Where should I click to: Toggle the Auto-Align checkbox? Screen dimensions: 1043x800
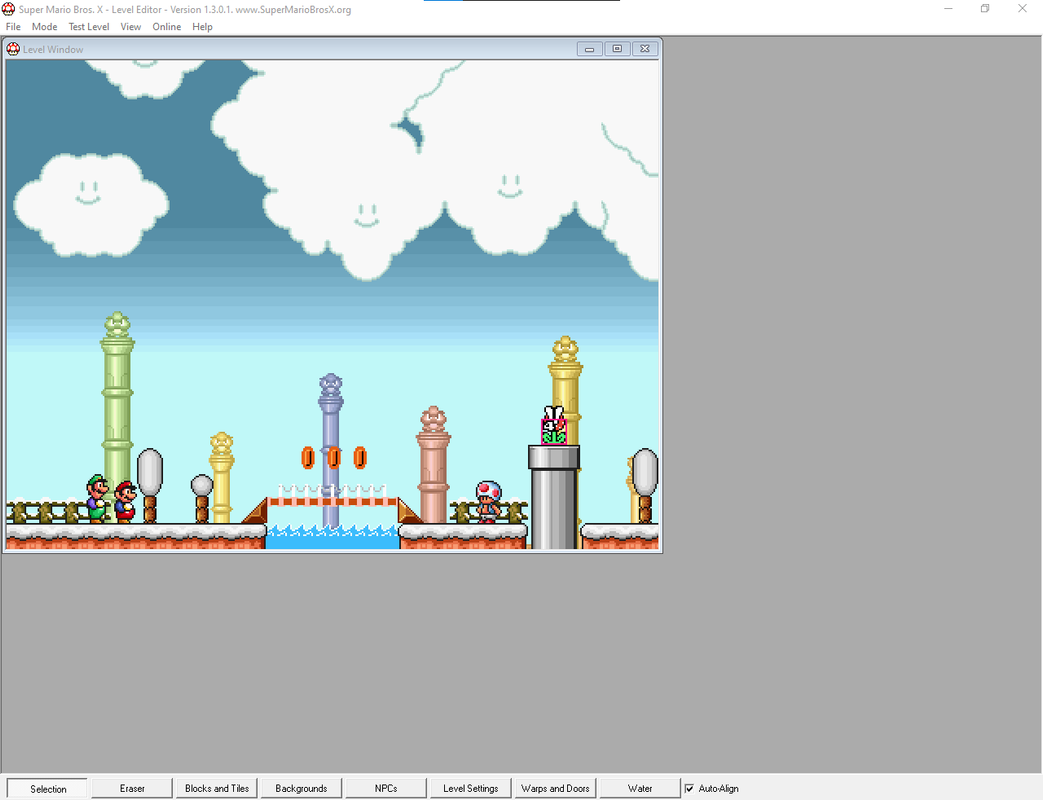tap(689, 789)
